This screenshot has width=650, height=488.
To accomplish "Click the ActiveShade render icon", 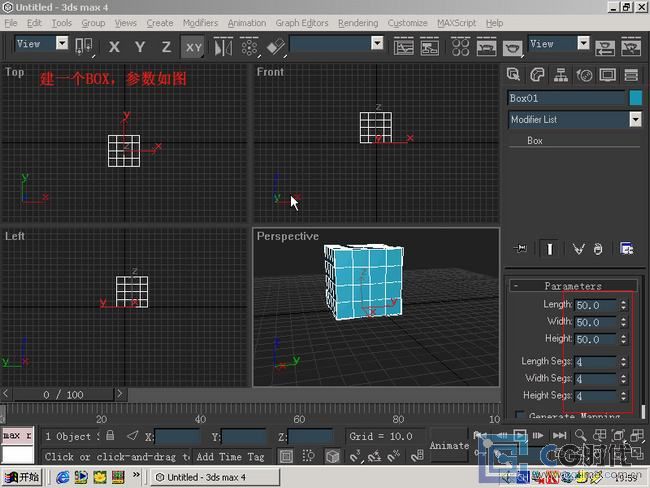I will point(631,47).
